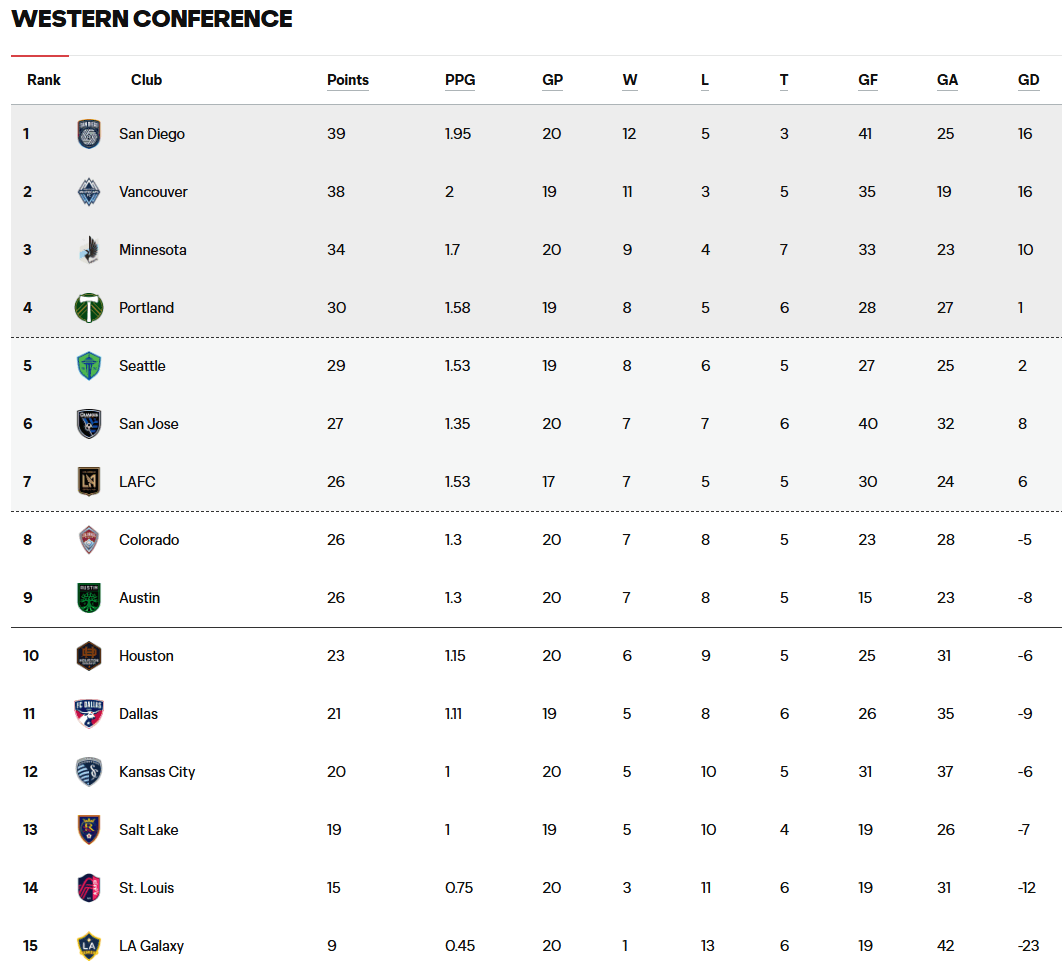The image size is (1062, 975).
Task: Open the Kansas City club link
Action: click(x=157, y=772)
